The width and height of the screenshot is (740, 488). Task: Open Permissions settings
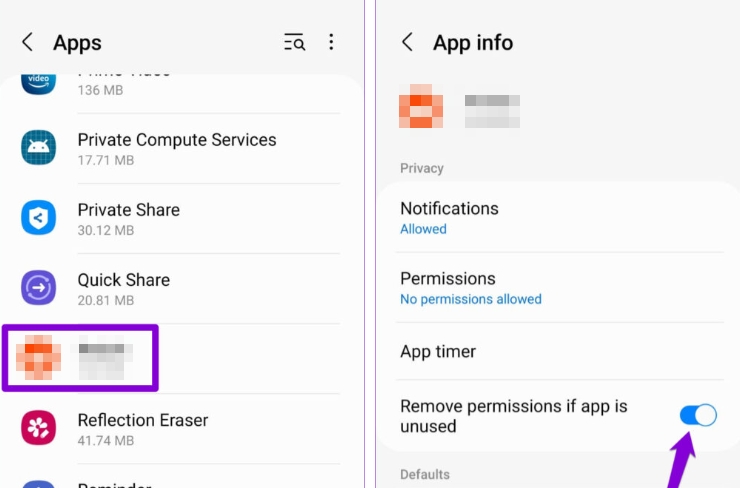tap(559, 288)
